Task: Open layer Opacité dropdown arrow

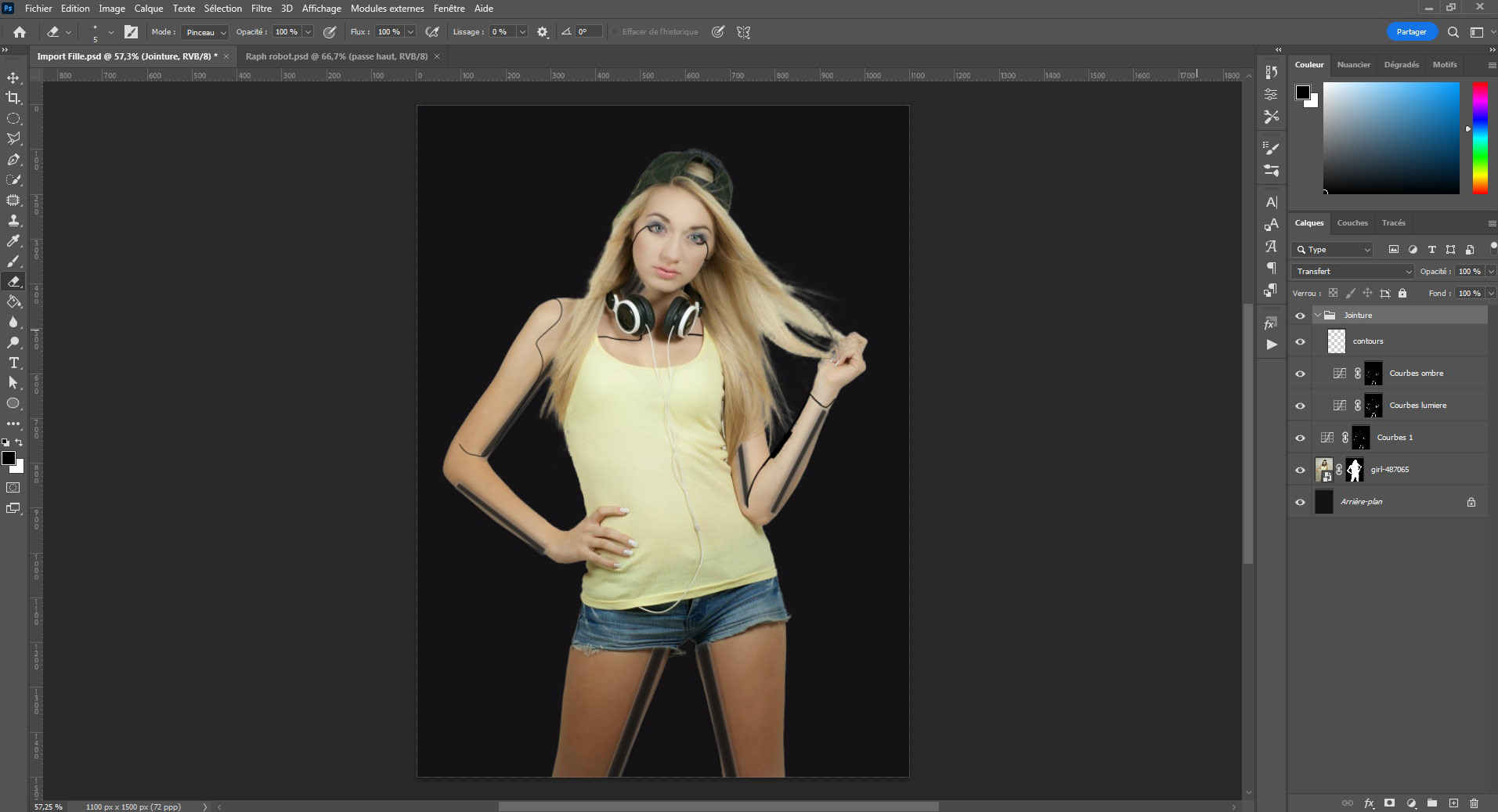Action: [x=1490, y=271]
